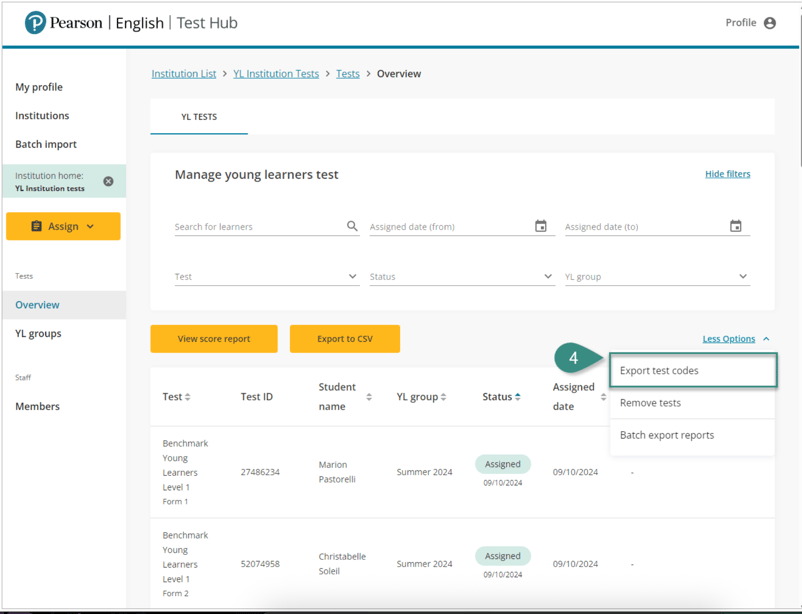Image resolution: width=802 pixels, height=614 pixels.
Task: Click the View score report button
Action: click(214, 339)
